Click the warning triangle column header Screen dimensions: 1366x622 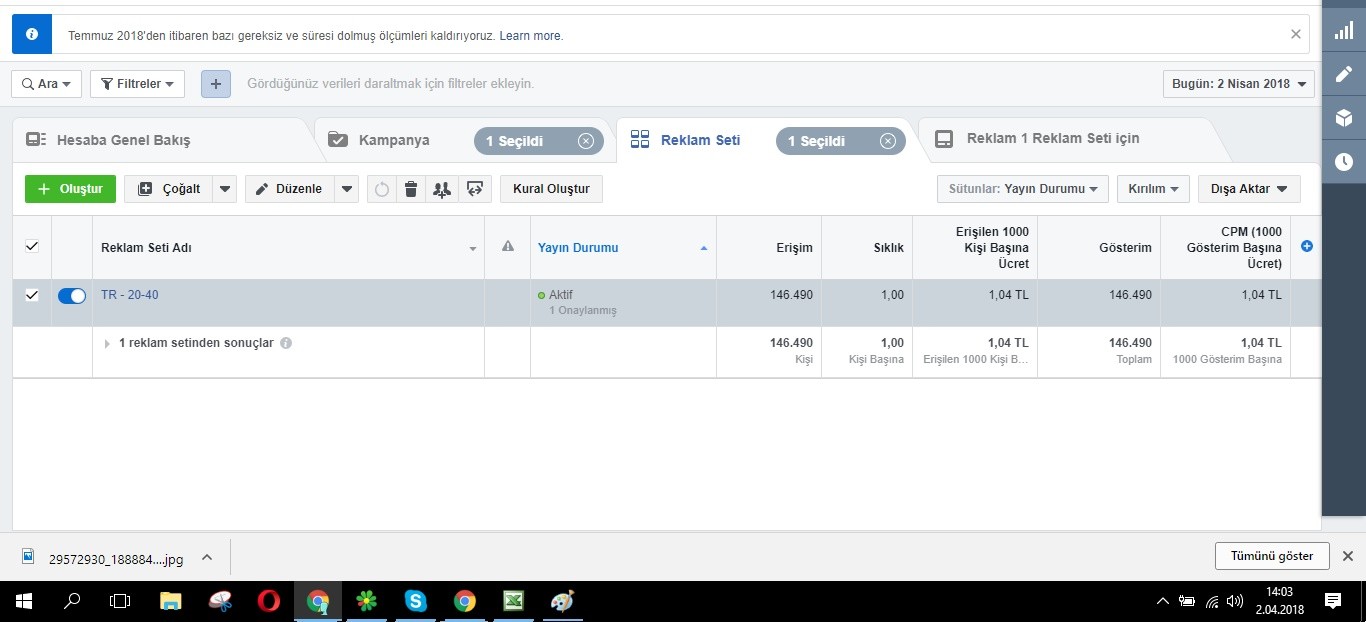pyautogui.click(x=507, y=246)
